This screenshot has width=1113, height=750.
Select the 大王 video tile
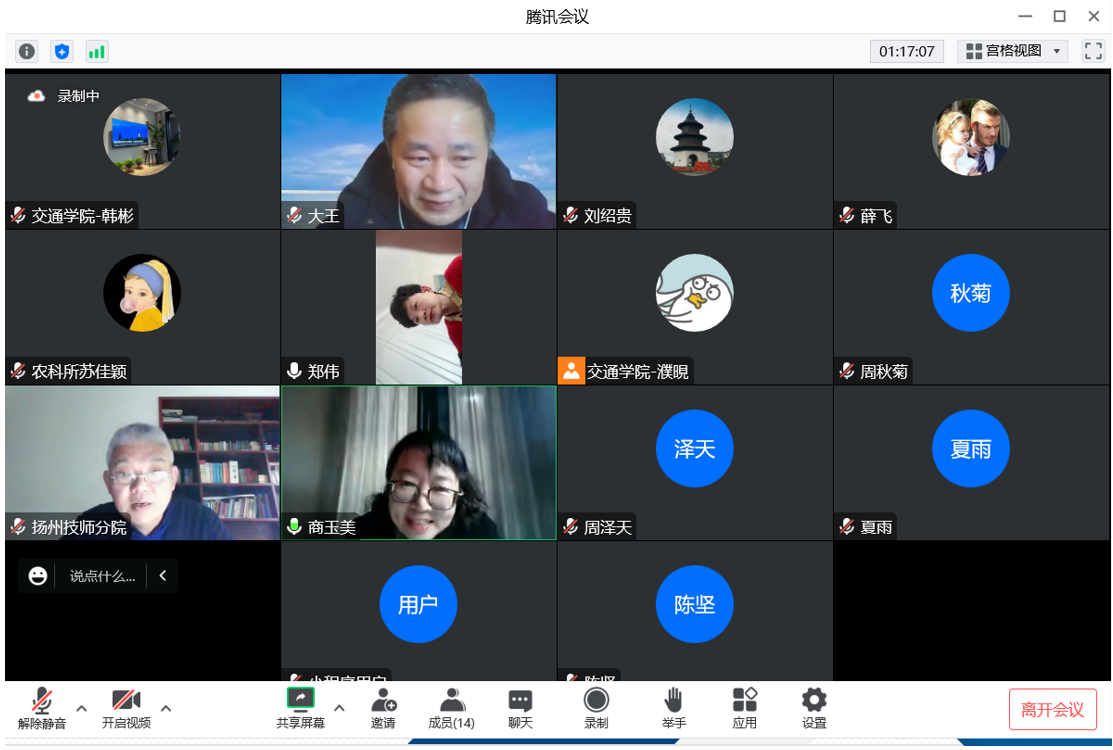click(x=419, y=151)
